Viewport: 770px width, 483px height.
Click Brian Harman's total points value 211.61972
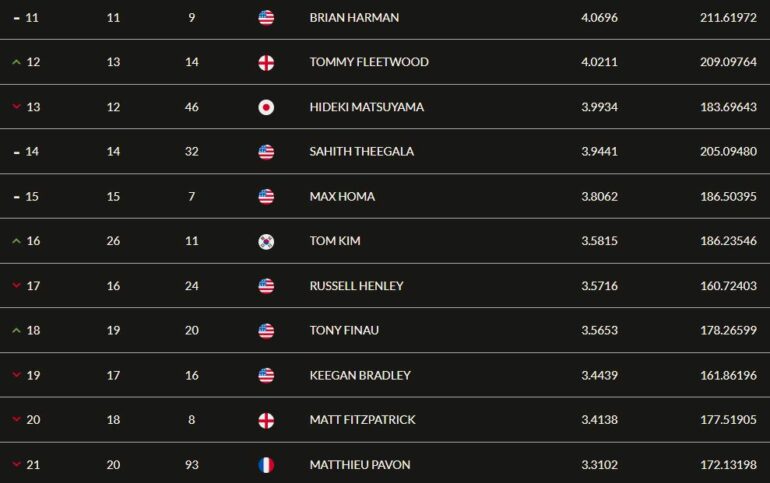[x=728, y=18]
